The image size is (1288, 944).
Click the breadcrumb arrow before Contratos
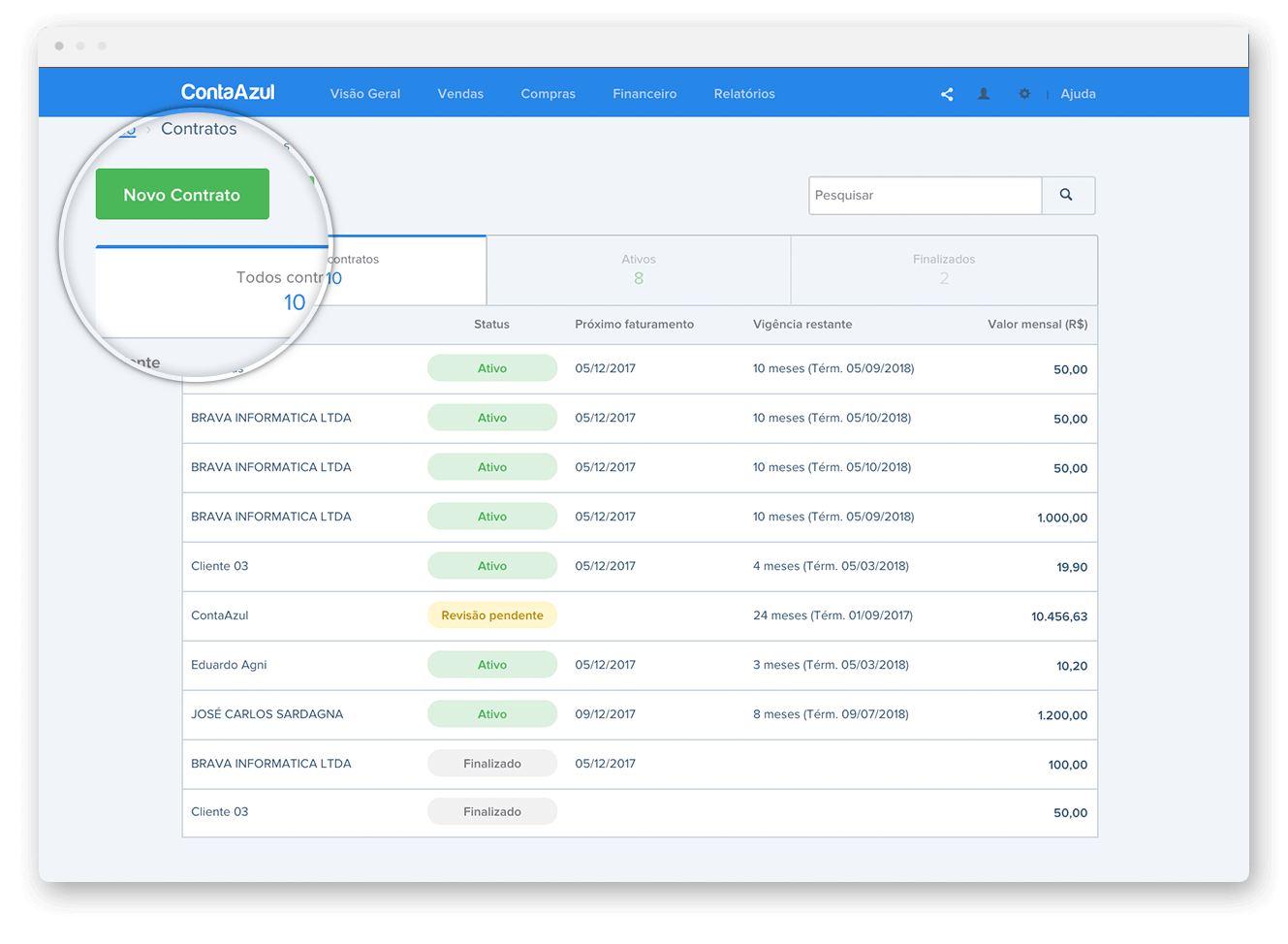(x=147, y=129)
